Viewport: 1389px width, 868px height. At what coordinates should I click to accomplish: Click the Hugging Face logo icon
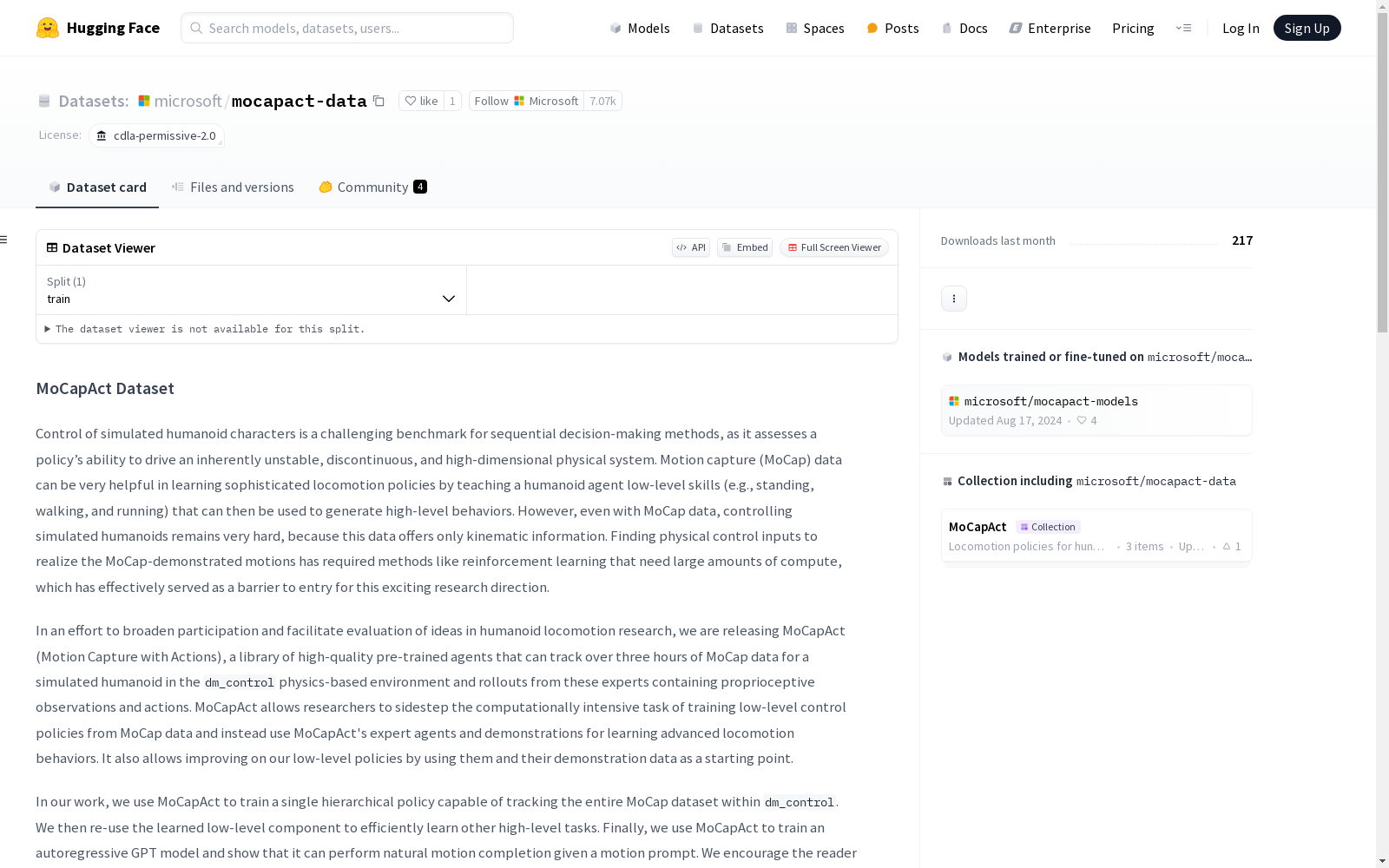click(x=48, y=28)
